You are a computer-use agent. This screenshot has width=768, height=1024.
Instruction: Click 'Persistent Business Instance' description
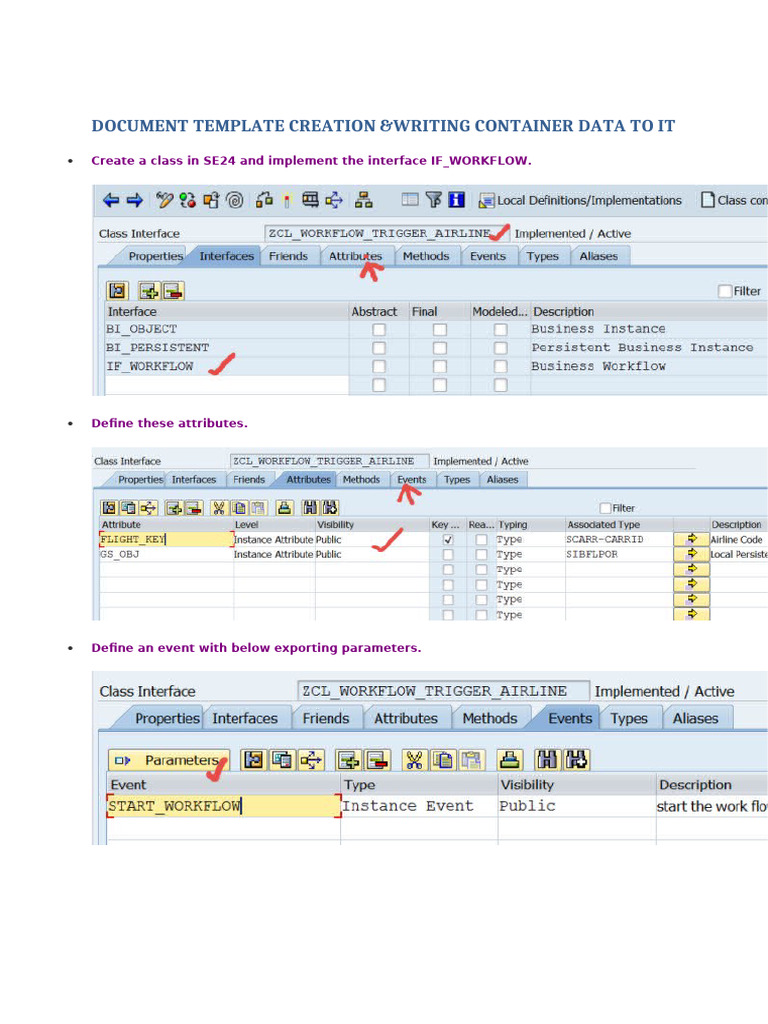[642, 347]
